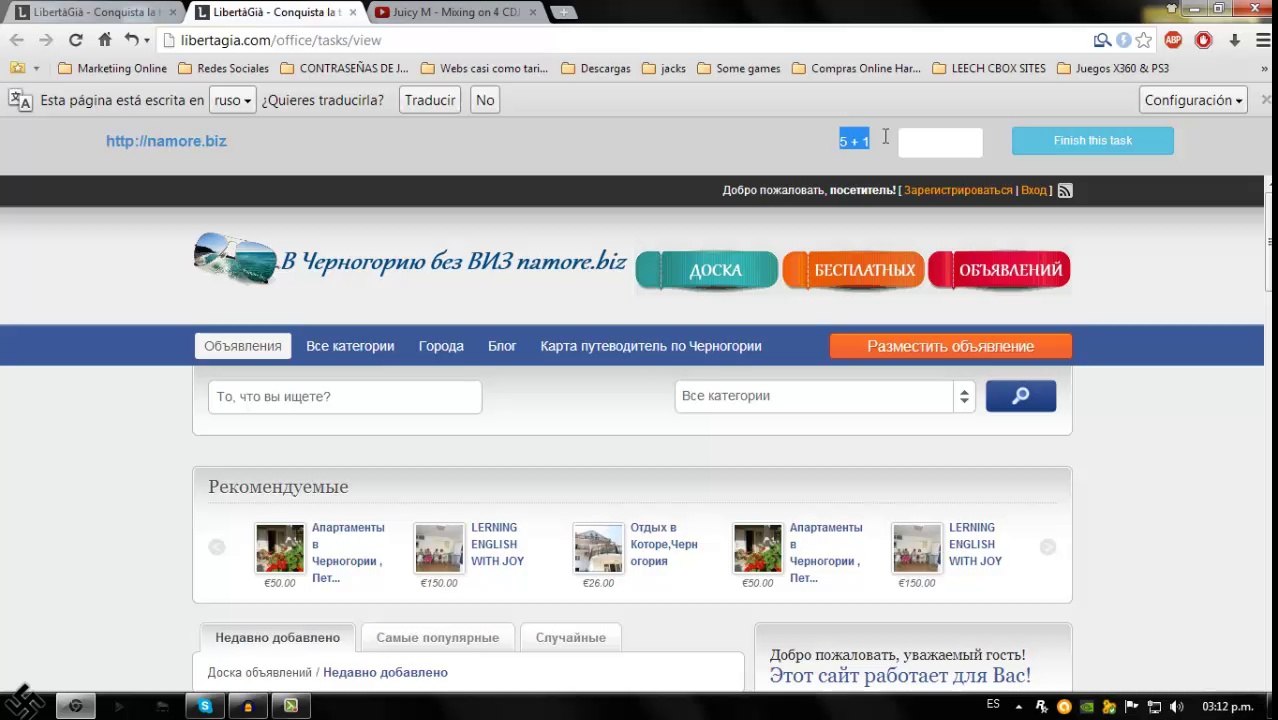Open the back-history dropdown arrow
1278x720 pixels.
[x=146, y=40]
